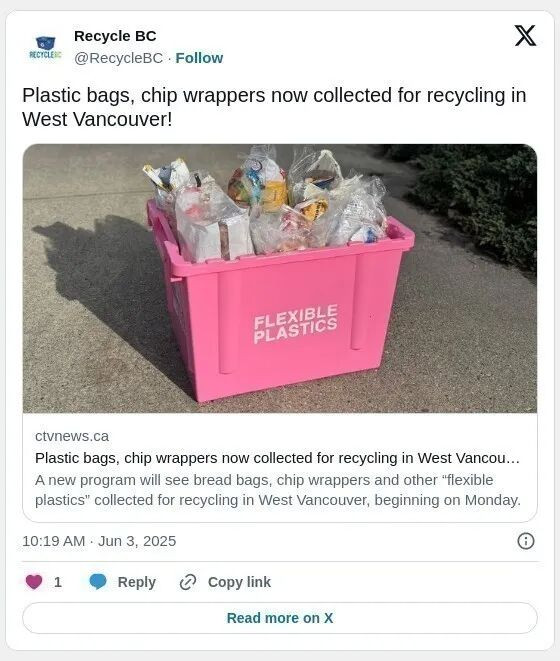Open the 10:19 AM Jun 3, 2025 timestamp
This screenshot has height=661, width=560.
99,541
